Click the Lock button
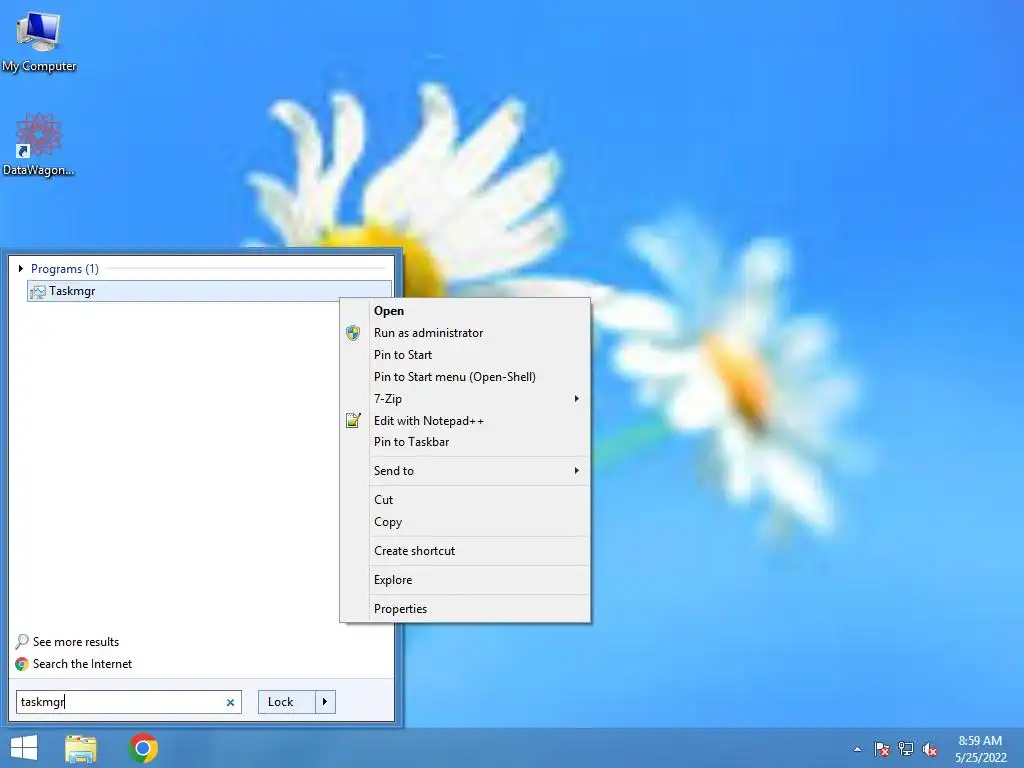The image size is (1024, 768). (x=287, y=702)
